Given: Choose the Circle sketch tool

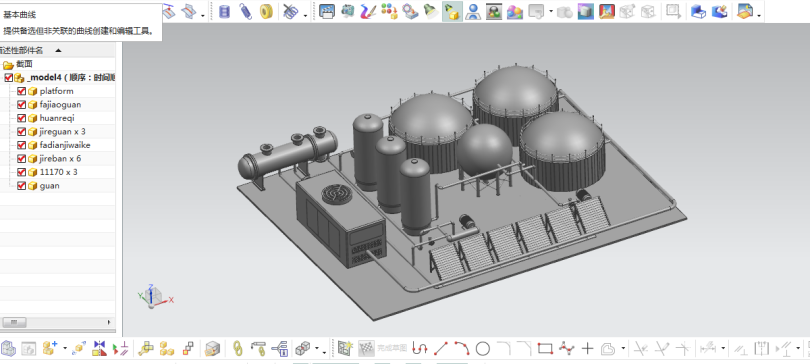Looking at the screenshot, I should point(482,349).
